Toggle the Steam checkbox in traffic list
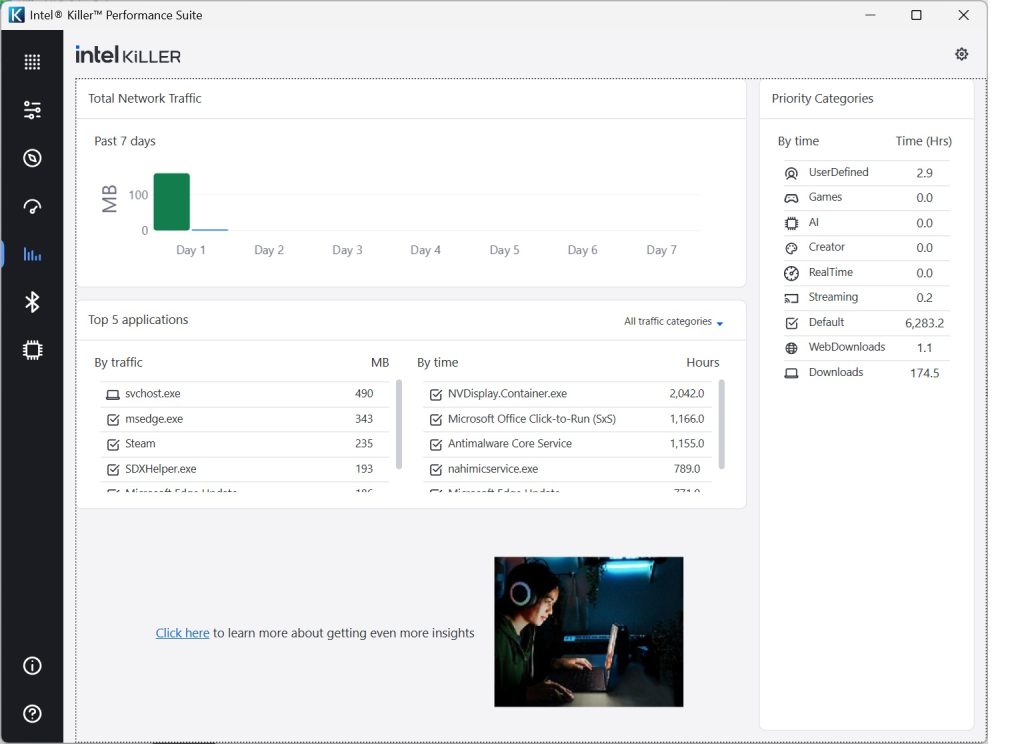Viewport: 1024px width, 744px height. coord(113,444)
